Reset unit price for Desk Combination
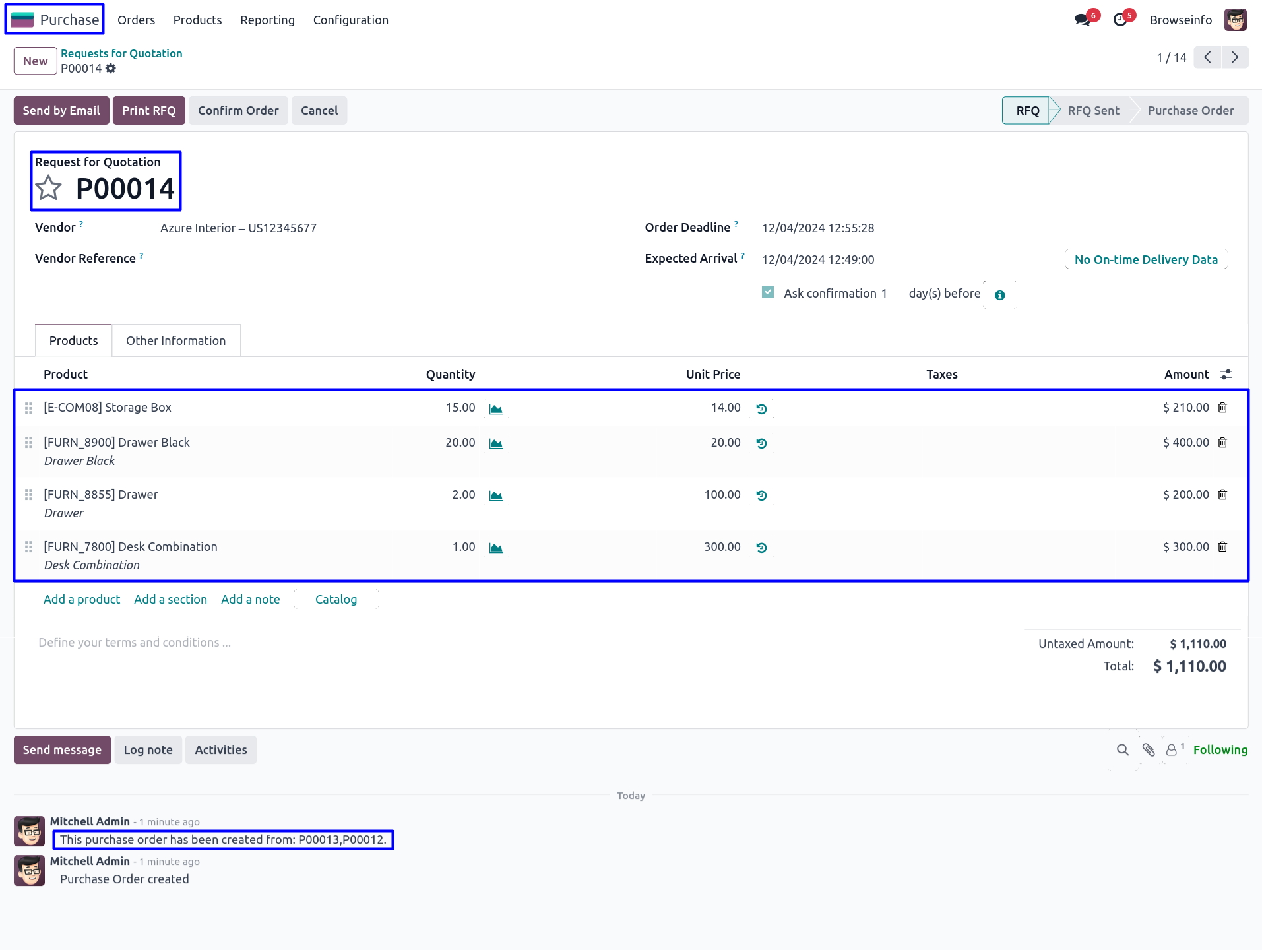The width and height of the screenshot is (1262, 952). coord(761,548)
